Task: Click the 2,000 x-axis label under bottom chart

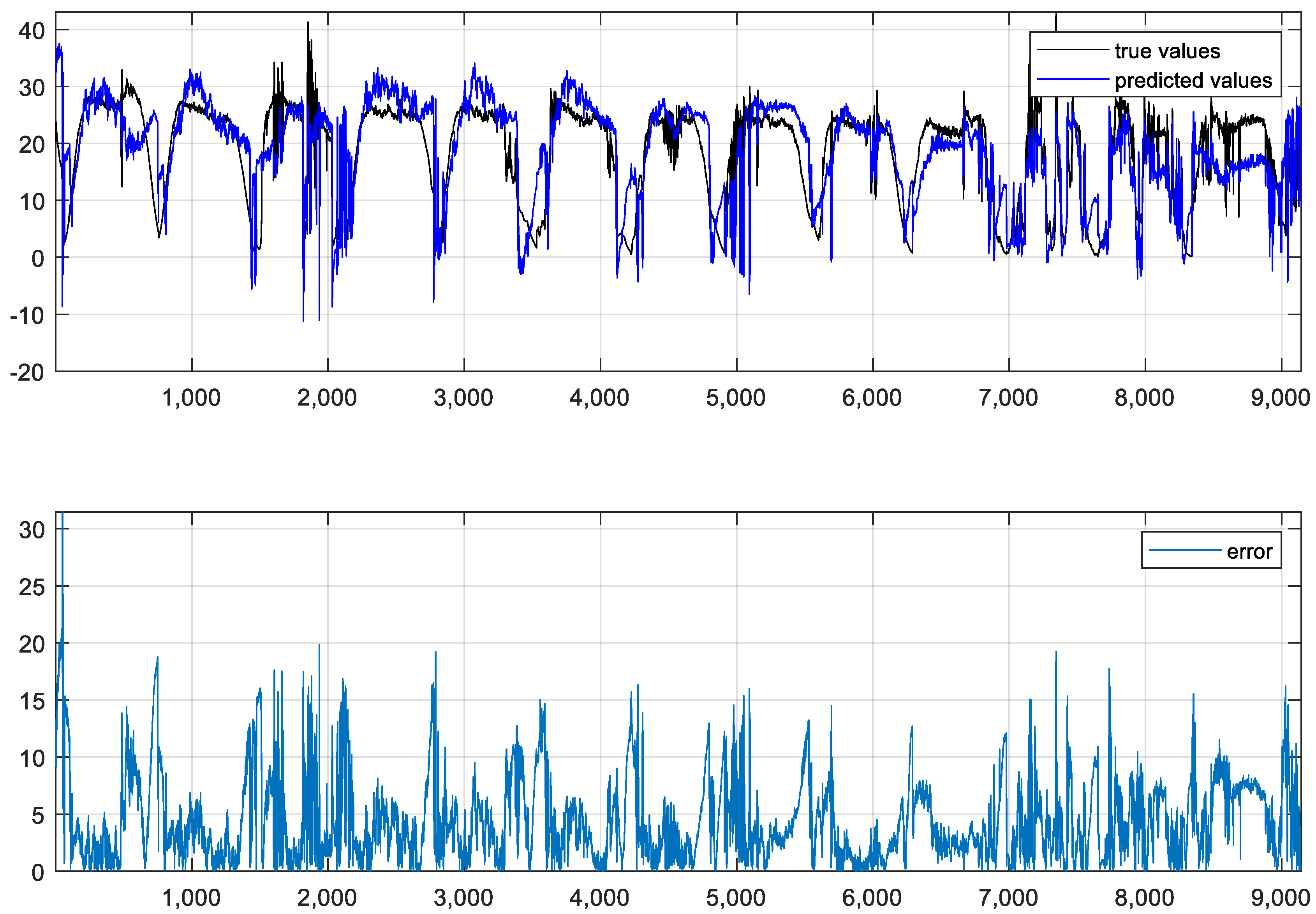Action: [327, 898]
